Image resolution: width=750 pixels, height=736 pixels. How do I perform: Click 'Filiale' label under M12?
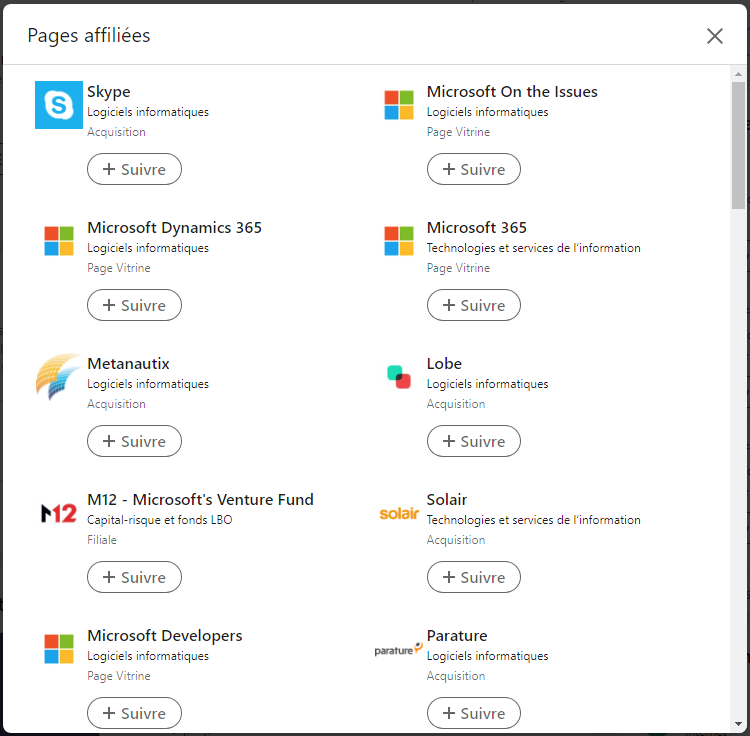click(x=102, y=540)
